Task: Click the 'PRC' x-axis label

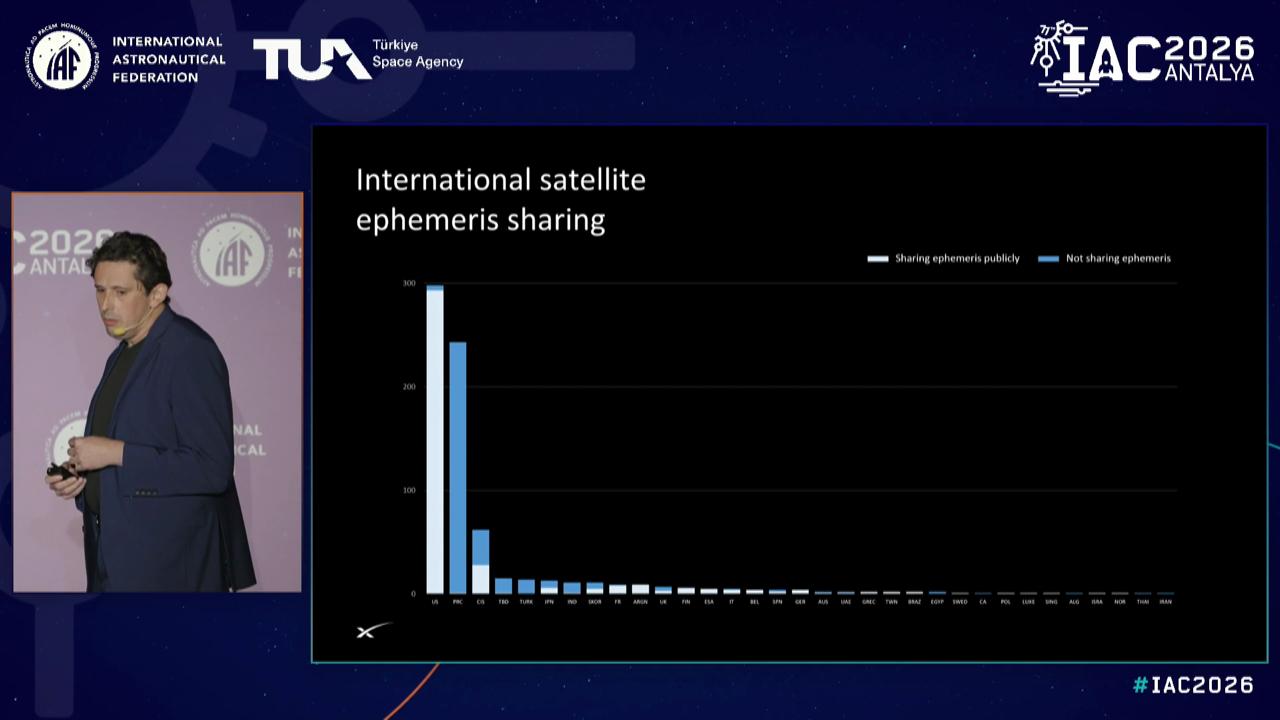Action: coord(458,602)
